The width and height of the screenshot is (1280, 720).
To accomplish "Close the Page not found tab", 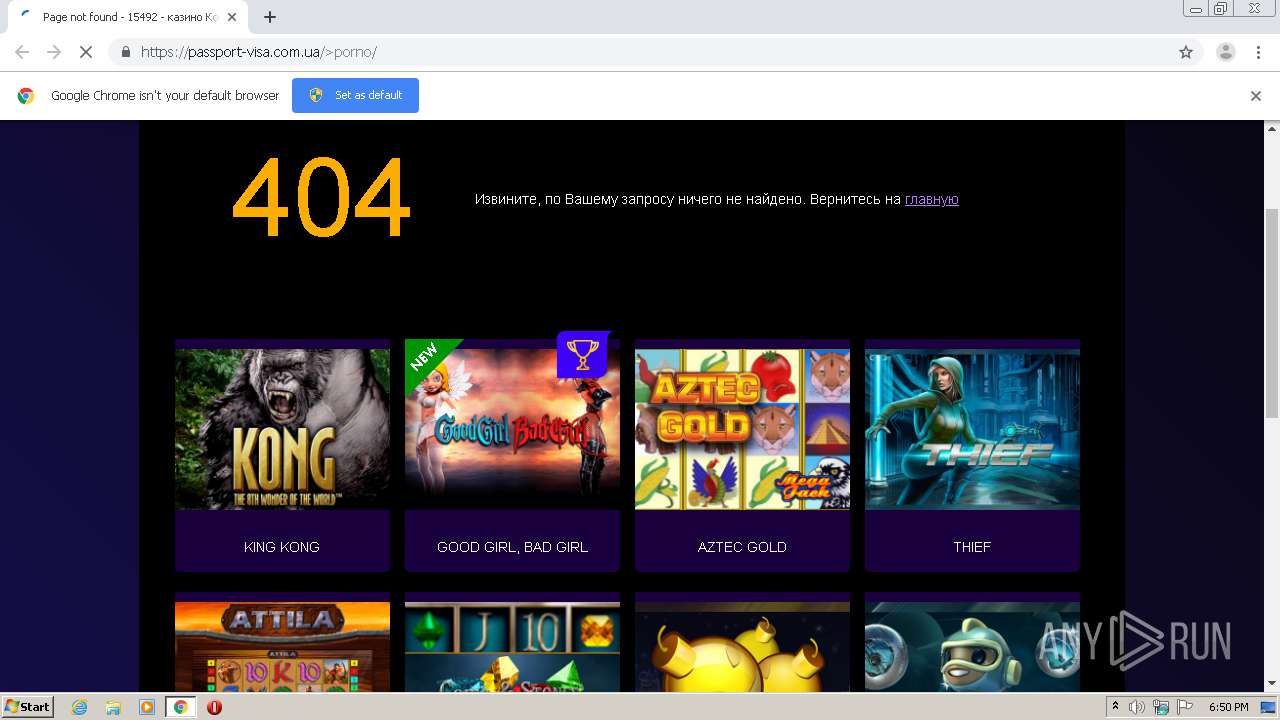I will point(232,17).
